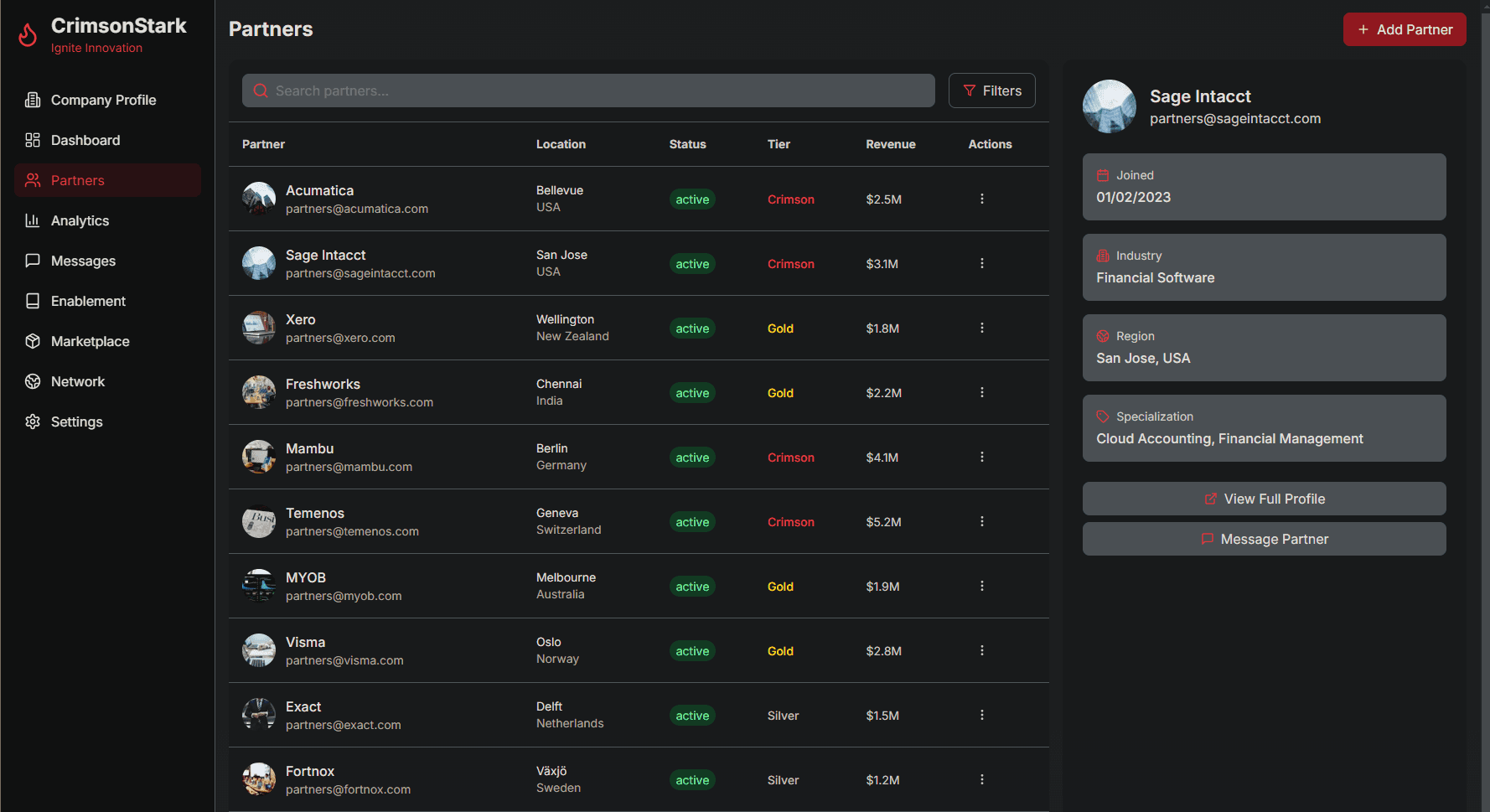Click Visma's avatar image
Viewport: 1490px width, 812px height.
(259, 650)
